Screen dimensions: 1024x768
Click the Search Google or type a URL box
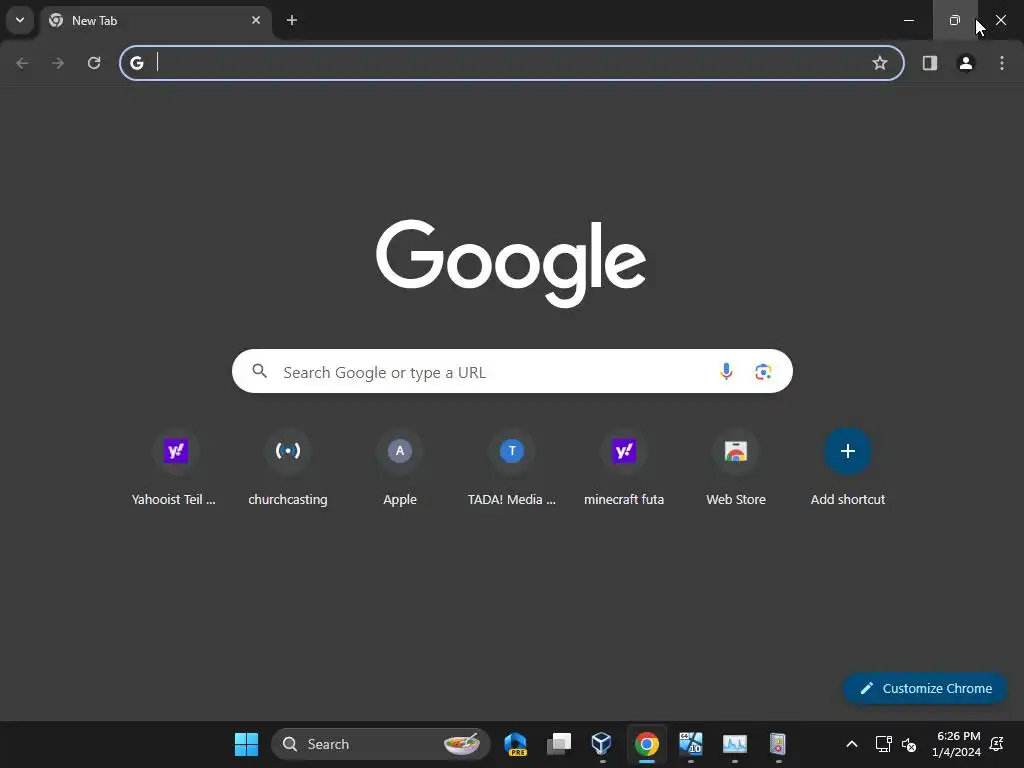click(512, 371)
